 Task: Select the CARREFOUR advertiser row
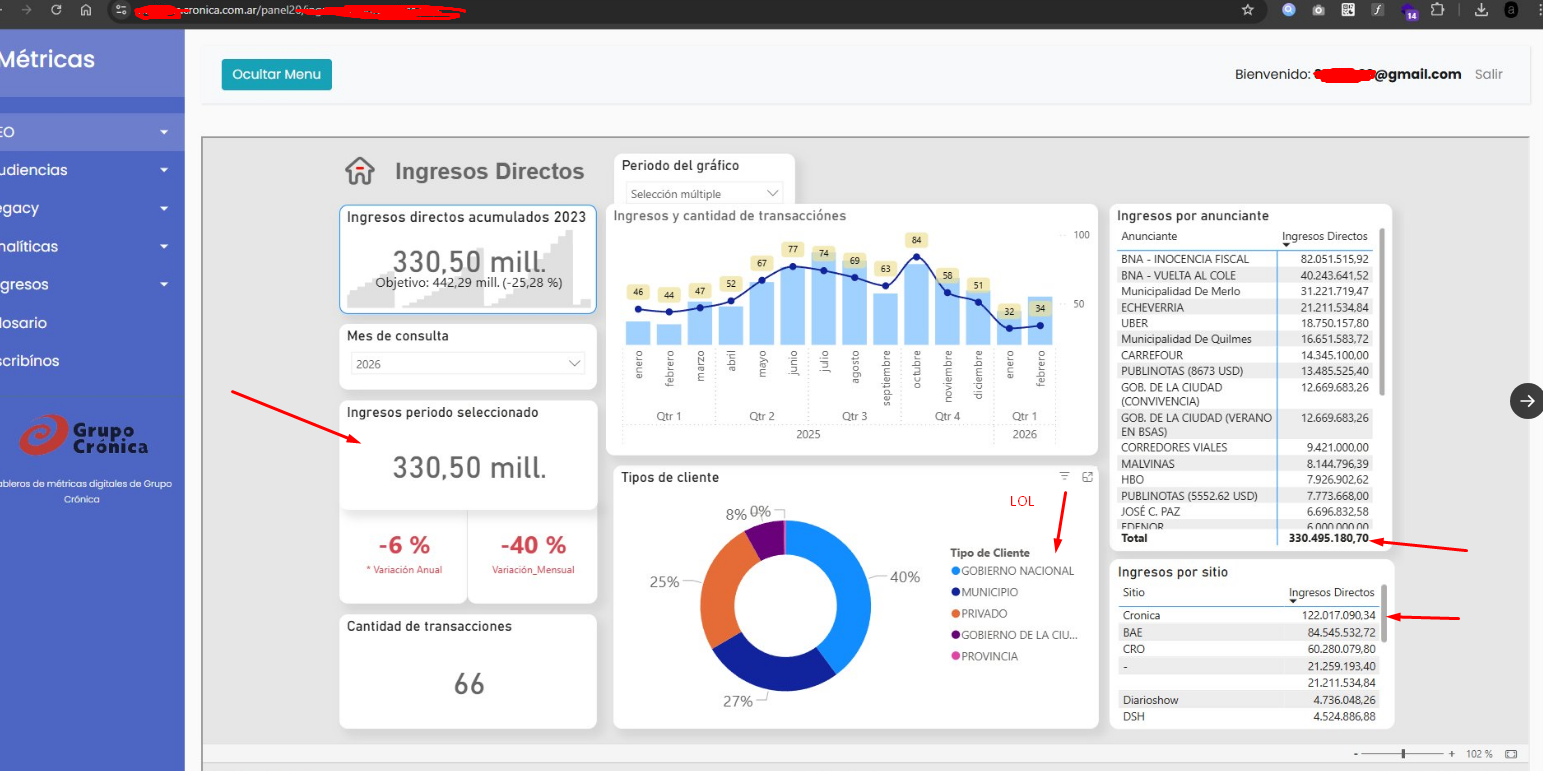(1245, 355)
